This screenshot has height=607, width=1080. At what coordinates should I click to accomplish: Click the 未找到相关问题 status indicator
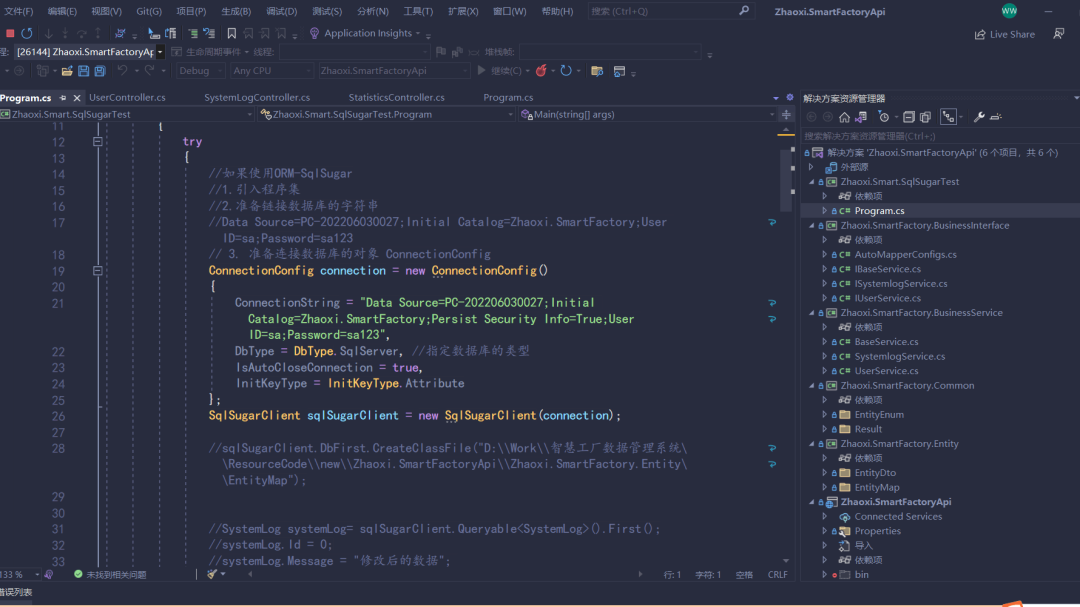pos(110,575)
